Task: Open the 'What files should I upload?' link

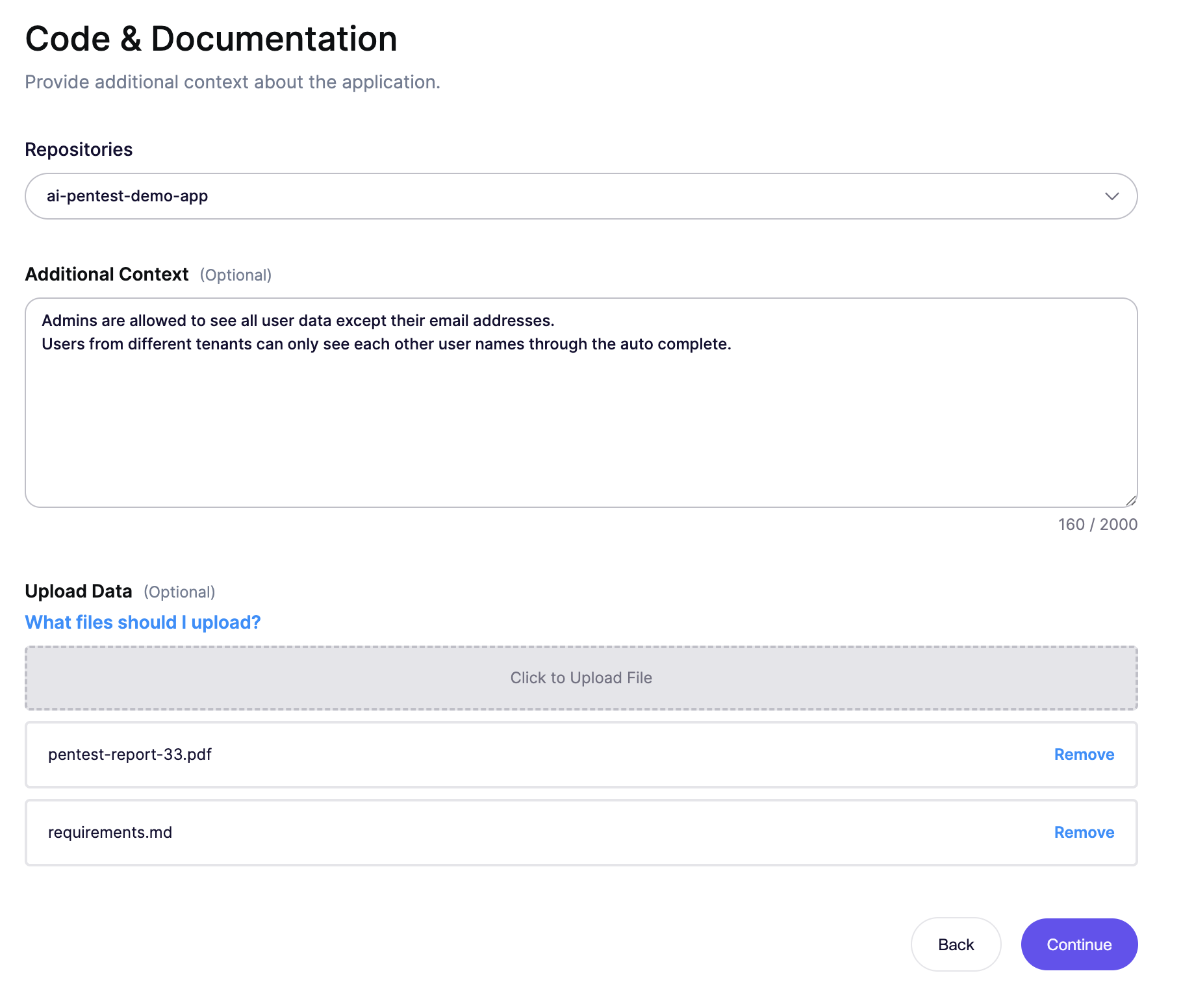Action: tap(143, 622)
